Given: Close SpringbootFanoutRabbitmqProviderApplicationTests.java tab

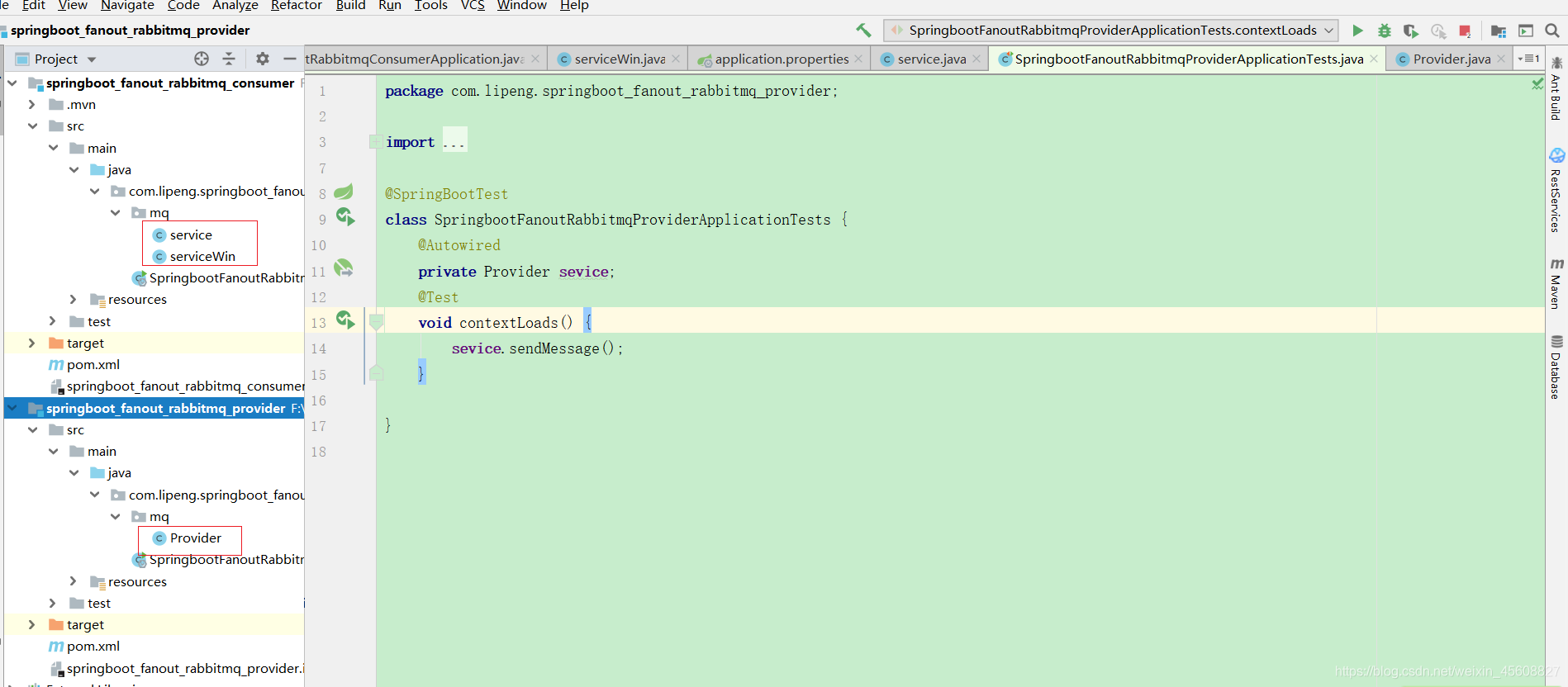Looking at the screenshot, I should click(1374, 59).
